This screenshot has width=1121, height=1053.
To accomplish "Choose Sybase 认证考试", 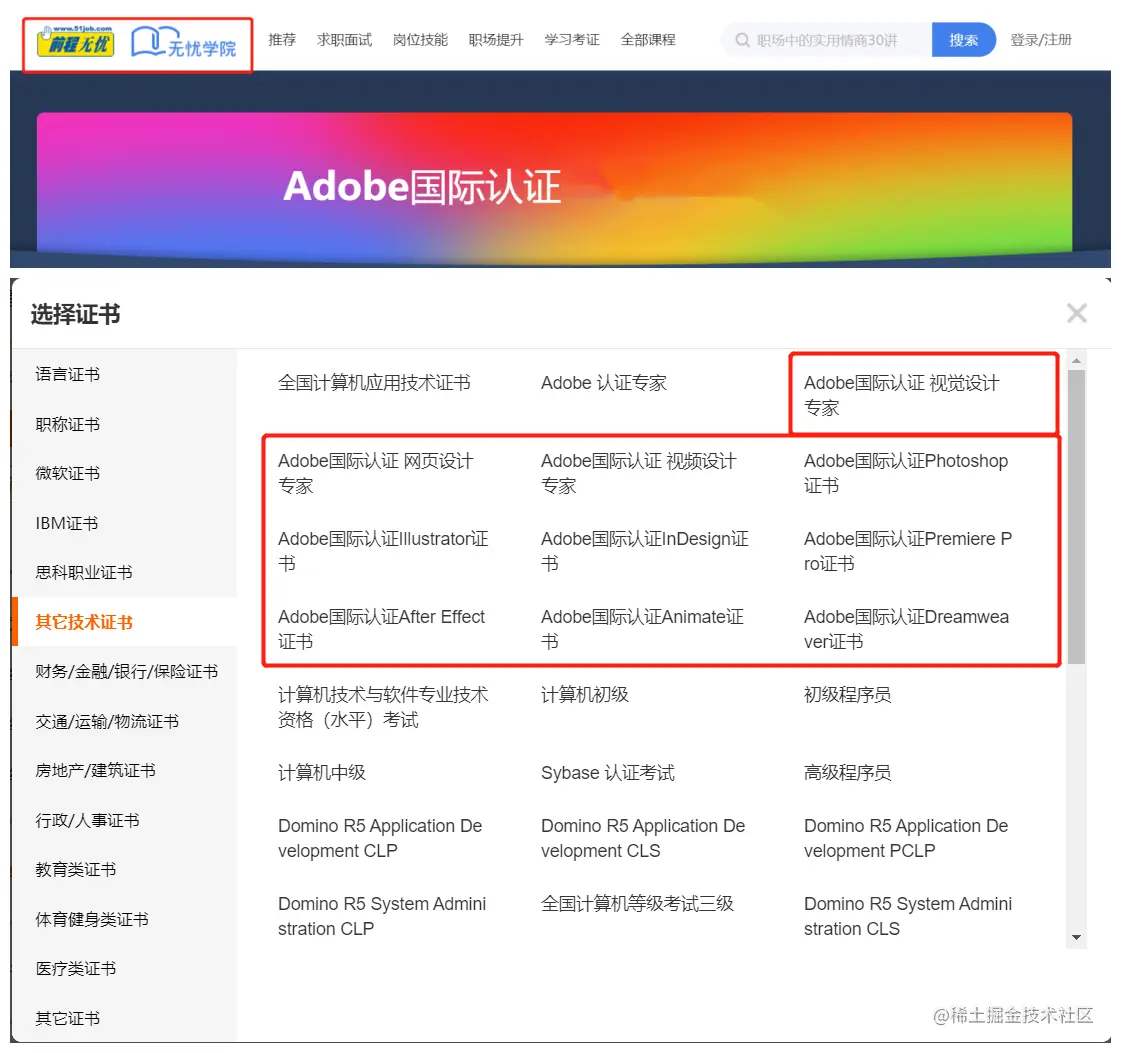I will [x=608, y=773].
